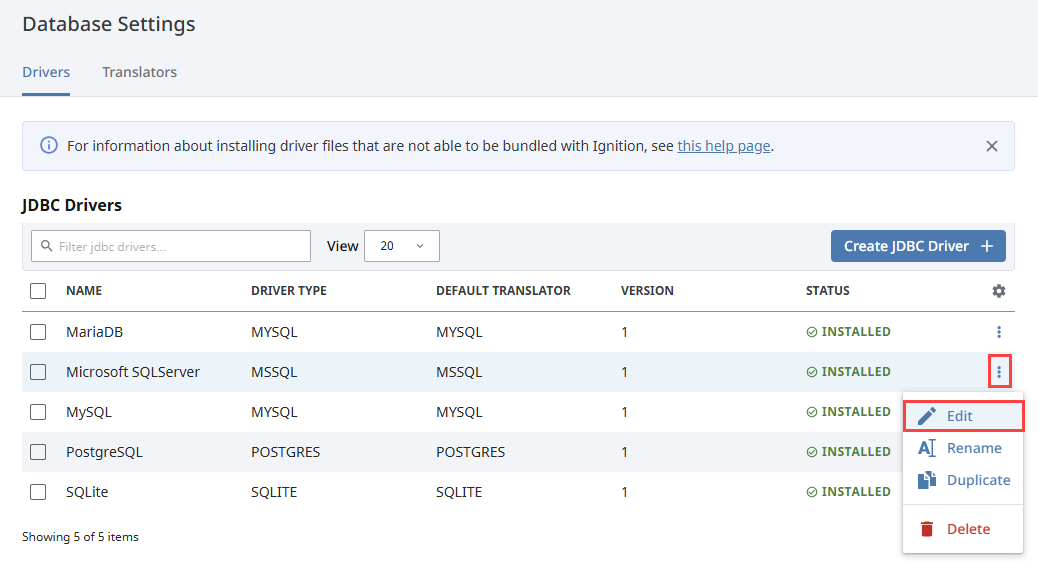1038x569 pixels.
Task: Click MSSQL driver type cell
Action: click(274, 372)
